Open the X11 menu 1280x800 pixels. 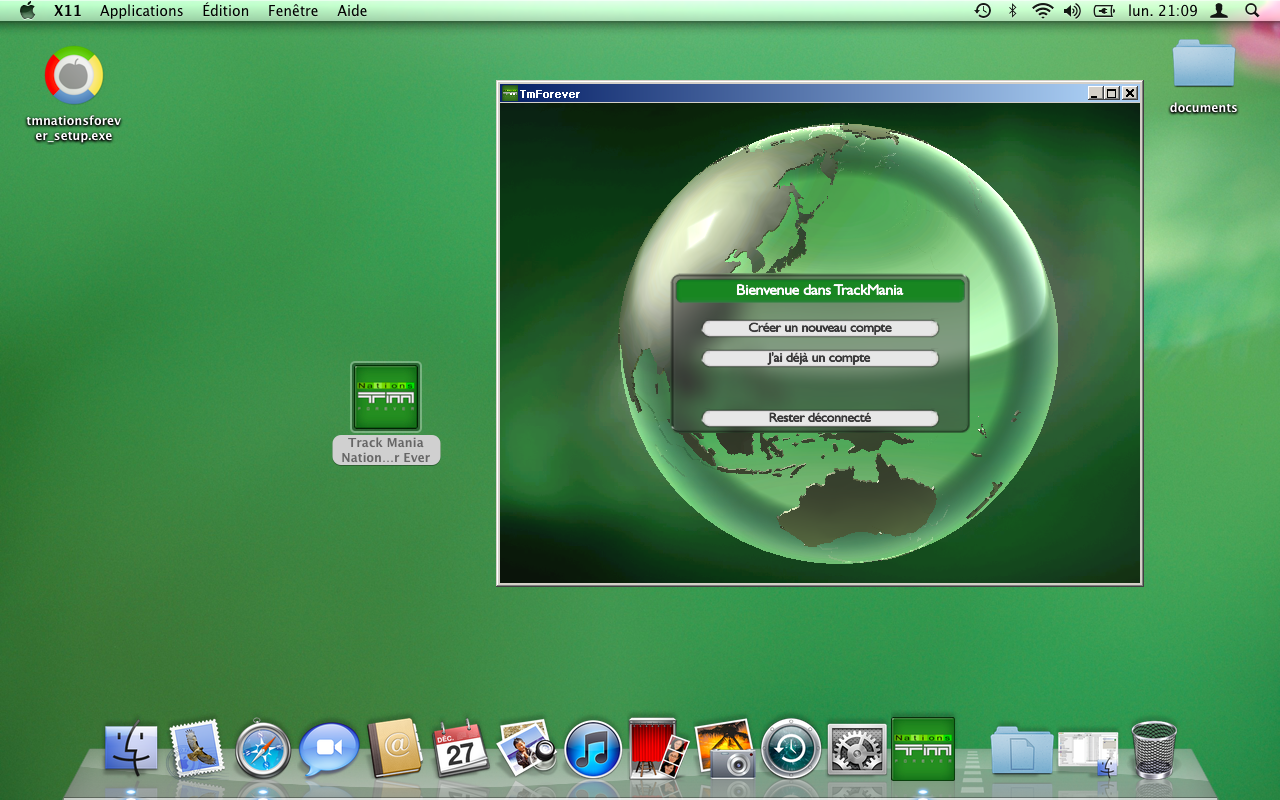(68, 11)
